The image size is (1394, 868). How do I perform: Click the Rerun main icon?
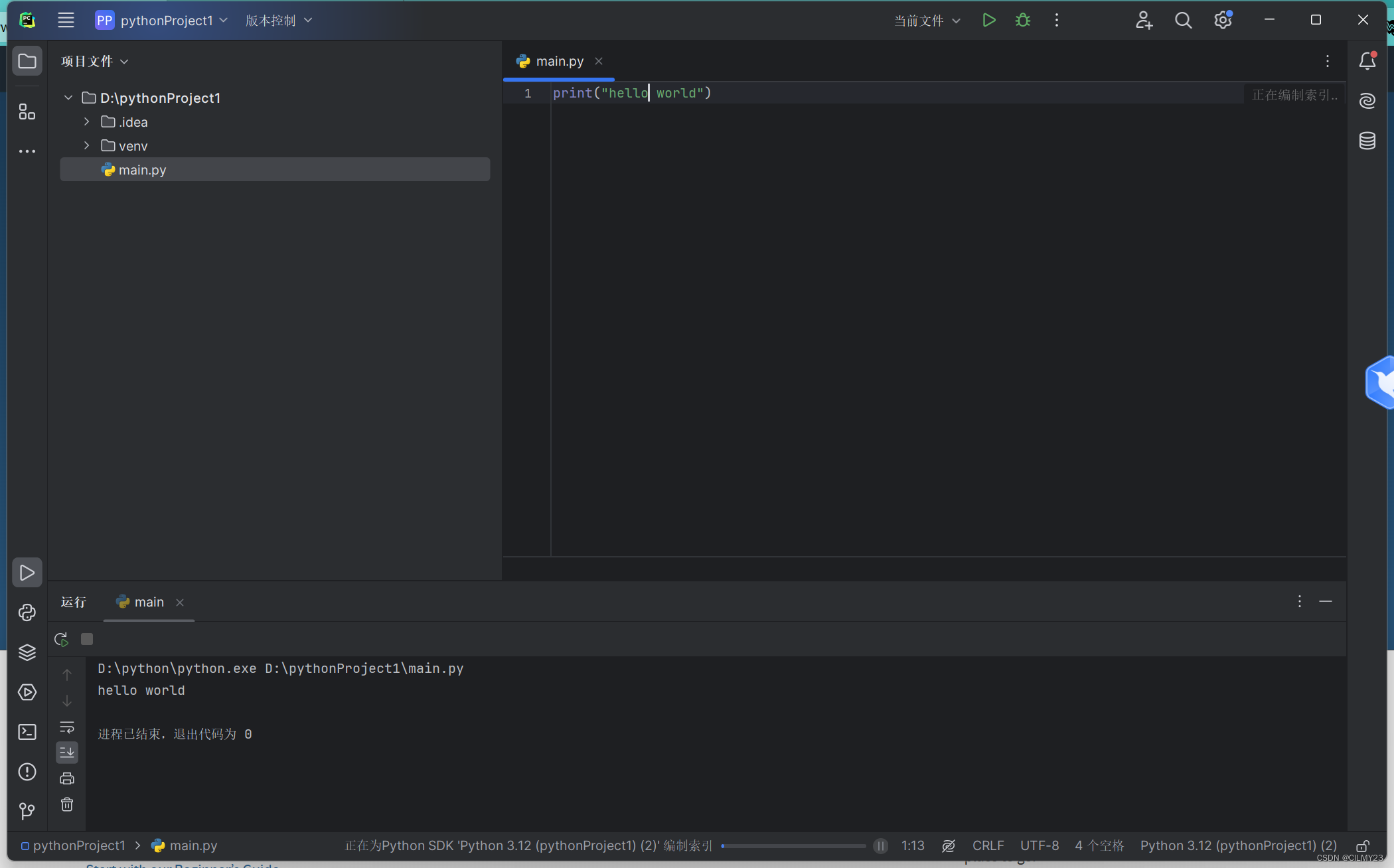(x=61, y=639)
